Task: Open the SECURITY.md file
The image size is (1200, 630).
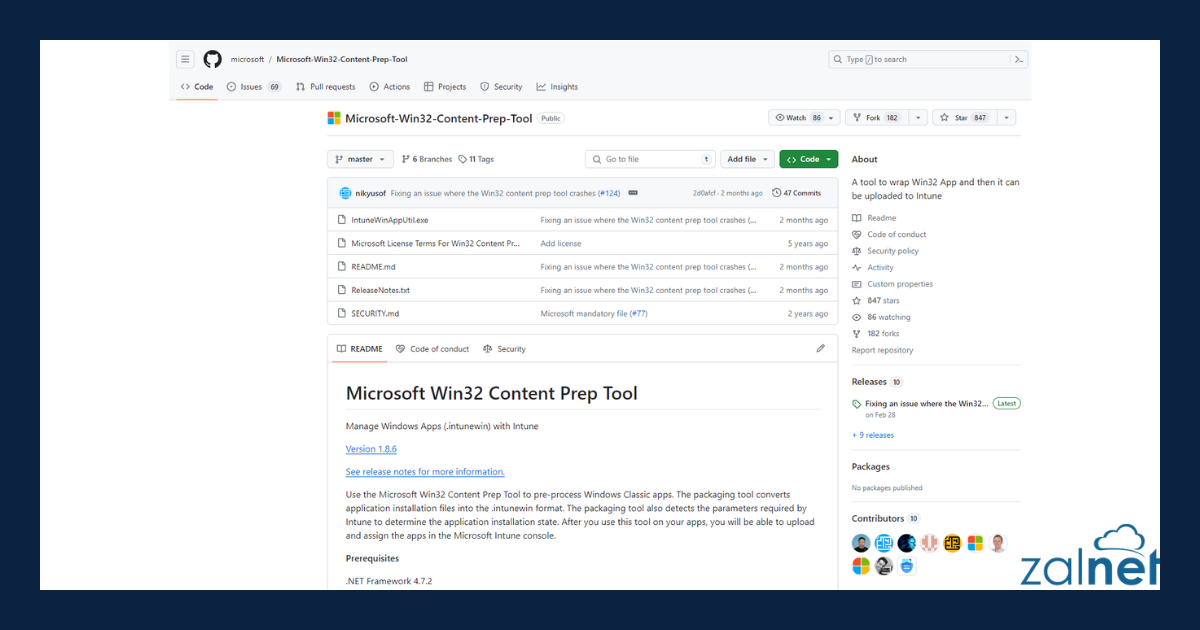Action: (375, 314)
